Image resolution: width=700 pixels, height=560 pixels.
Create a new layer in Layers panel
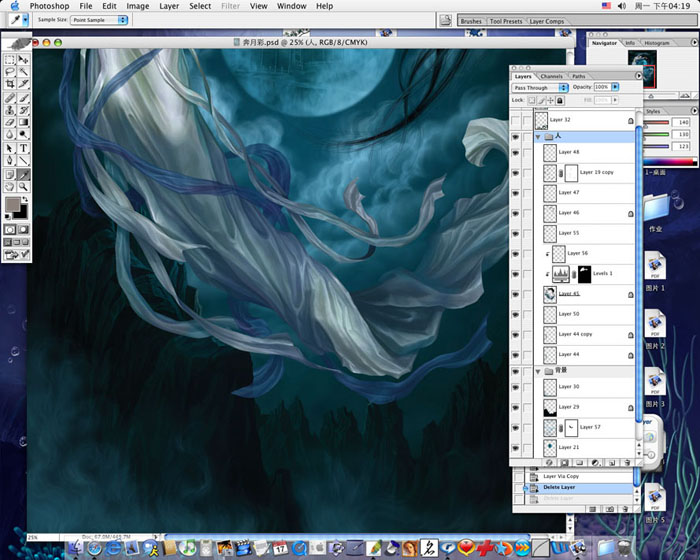[612, 463]
